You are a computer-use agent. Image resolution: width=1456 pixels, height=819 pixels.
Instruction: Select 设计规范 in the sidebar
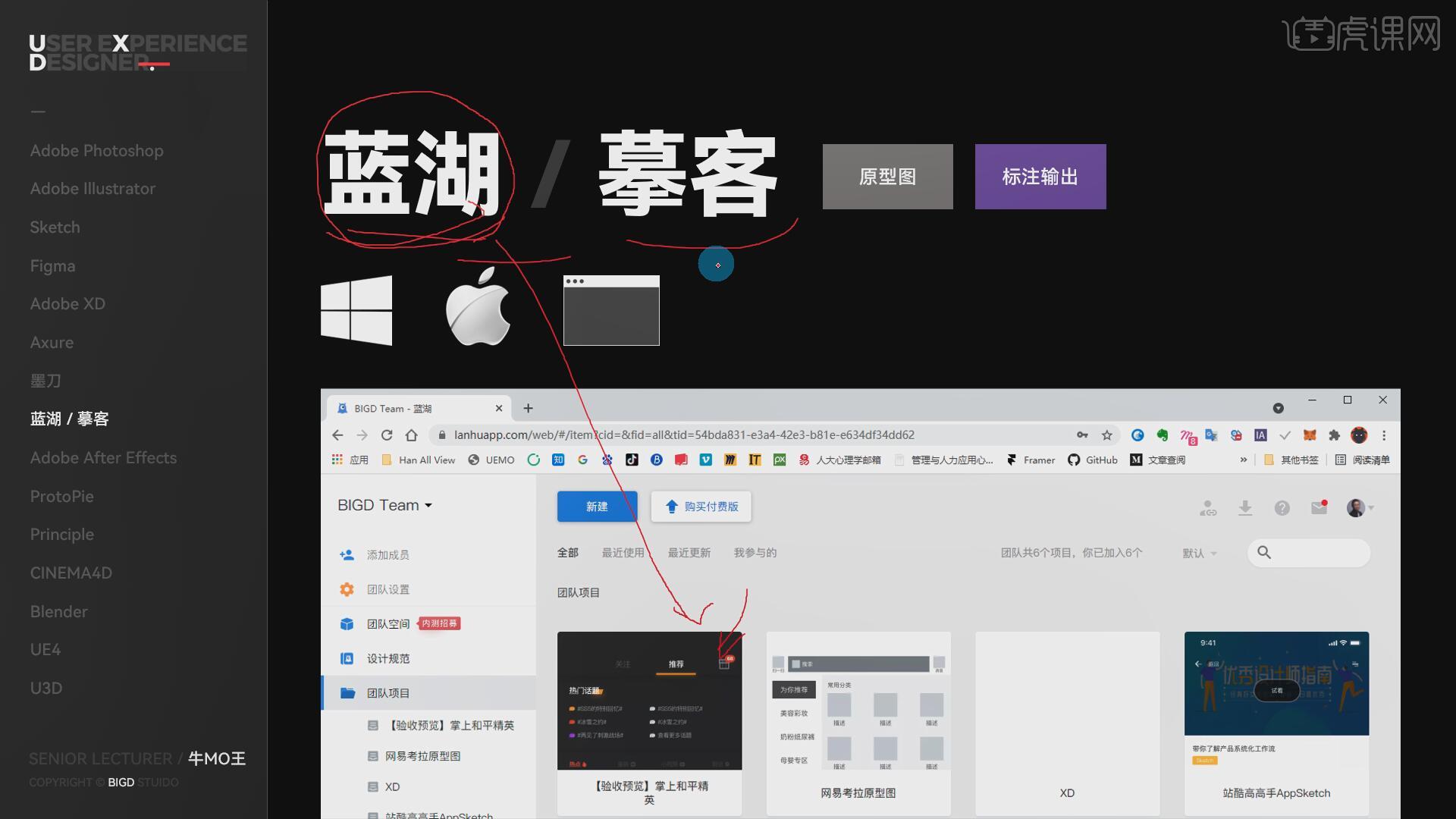388,658
